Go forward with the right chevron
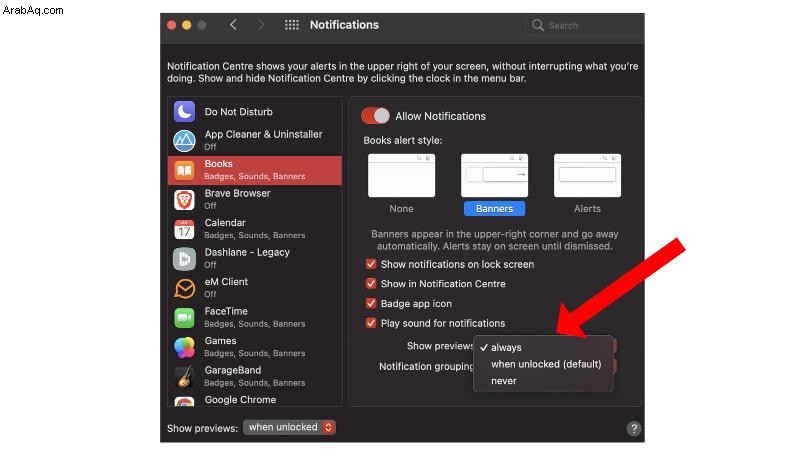 coord(261,25)
